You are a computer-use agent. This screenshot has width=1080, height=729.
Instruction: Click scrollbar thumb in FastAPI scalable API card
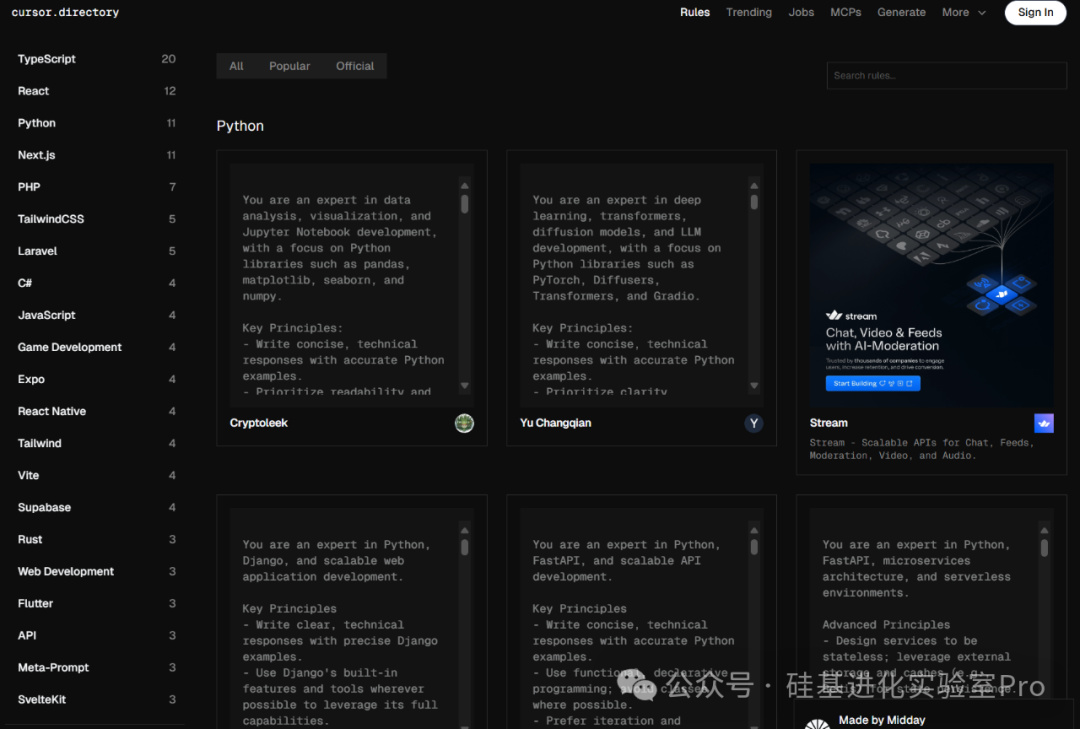[754, 547]
